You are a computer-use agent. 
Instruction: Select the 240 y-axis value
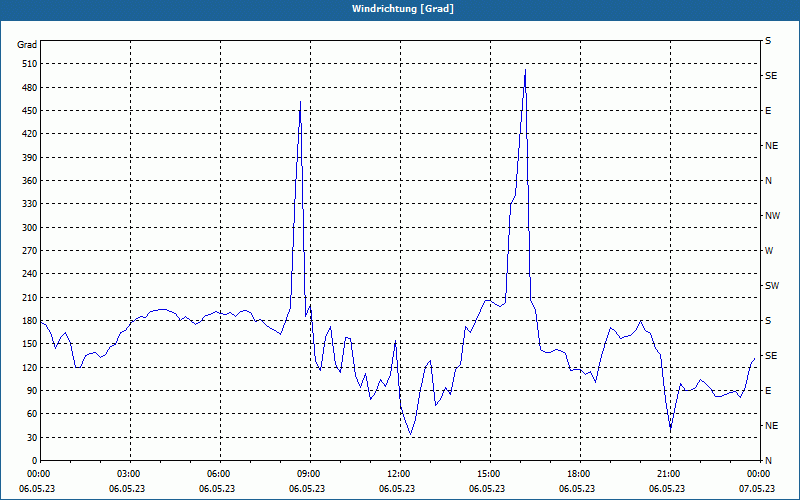tap(30, 274)
